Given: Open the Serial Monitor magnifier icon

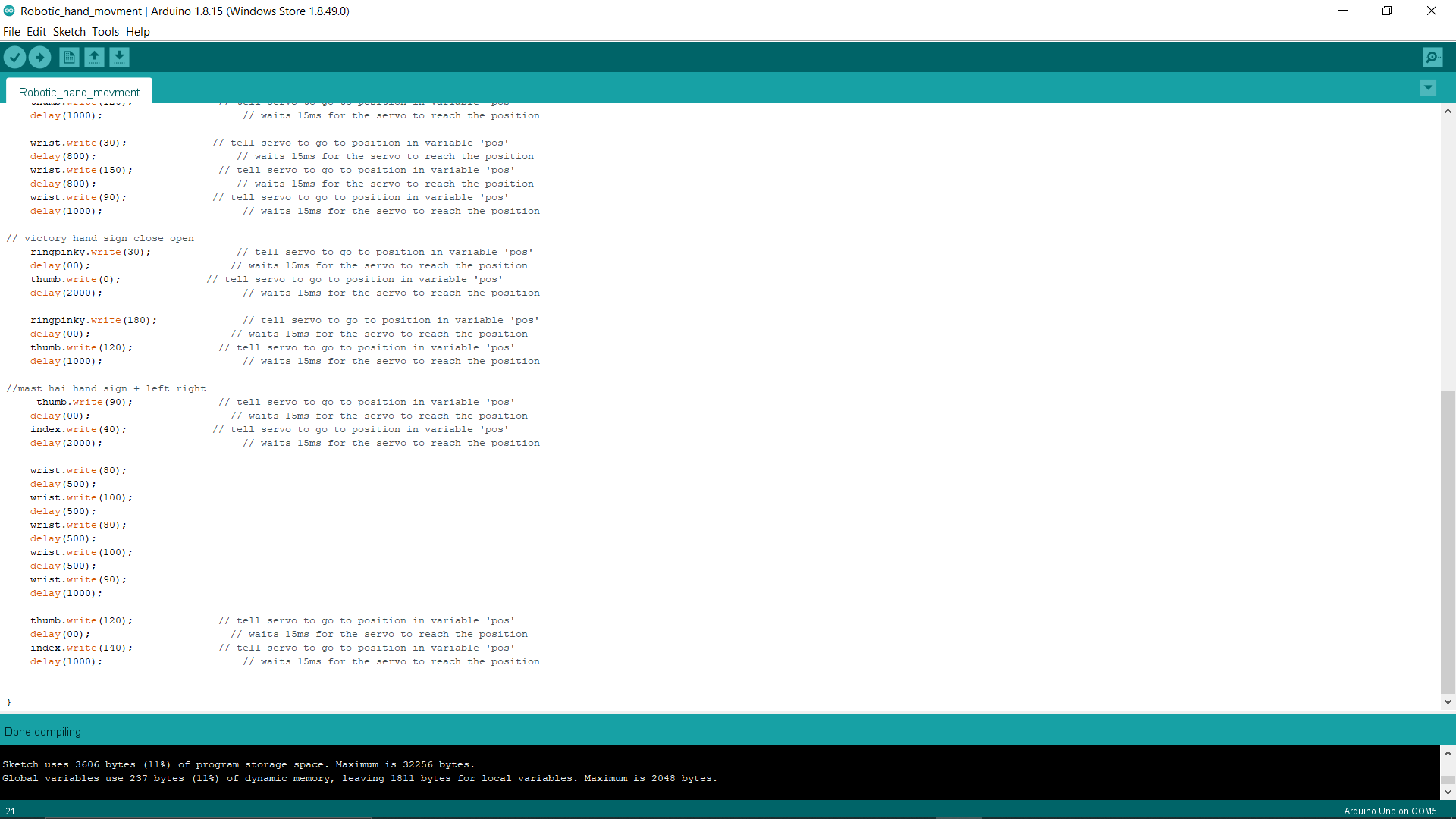Looking at the screenshot, I should (1432, 57).
